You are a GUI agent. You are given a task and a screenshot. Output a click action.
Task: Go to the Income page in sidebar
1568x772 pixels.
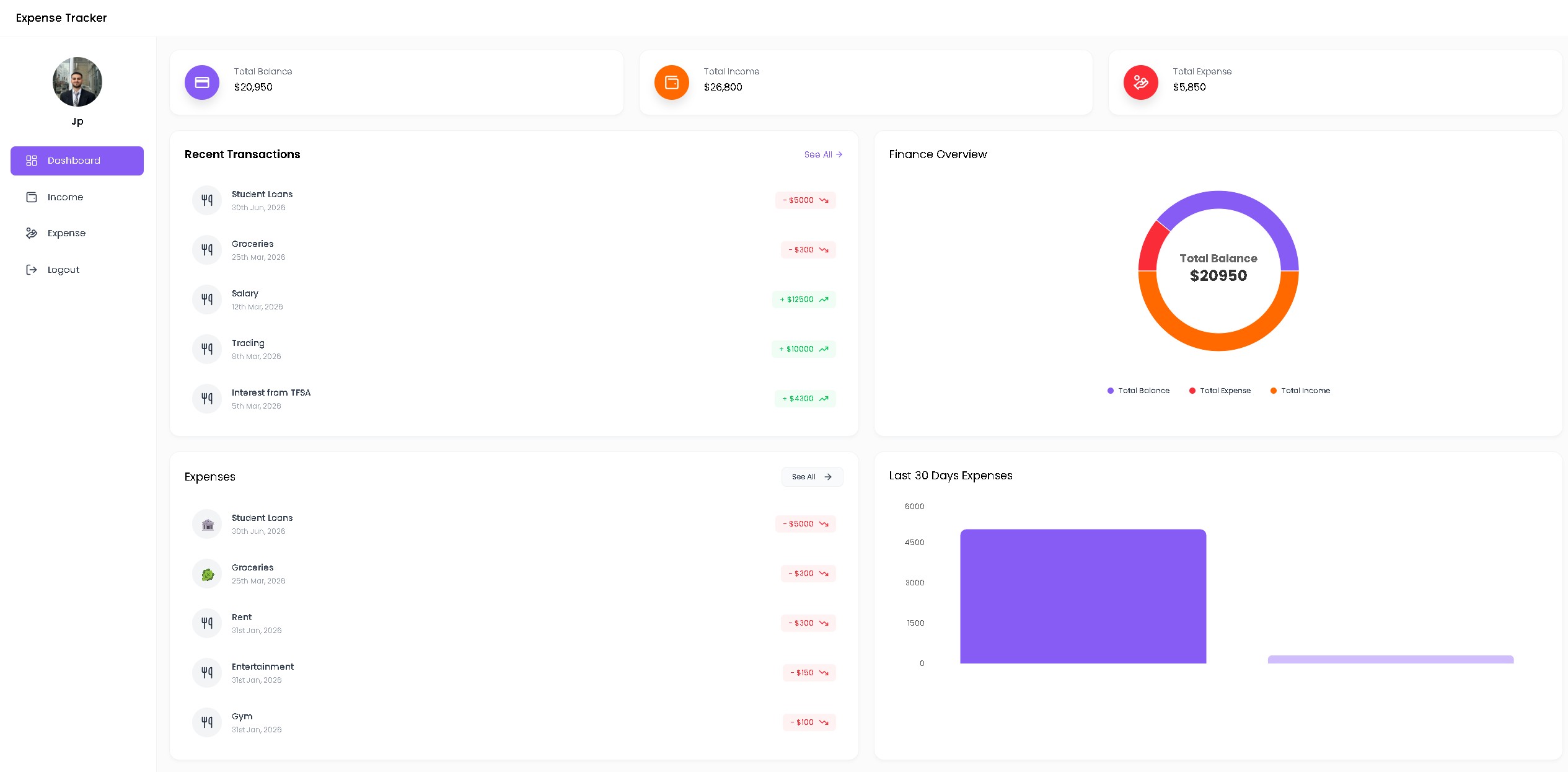[x=65, y=197]
